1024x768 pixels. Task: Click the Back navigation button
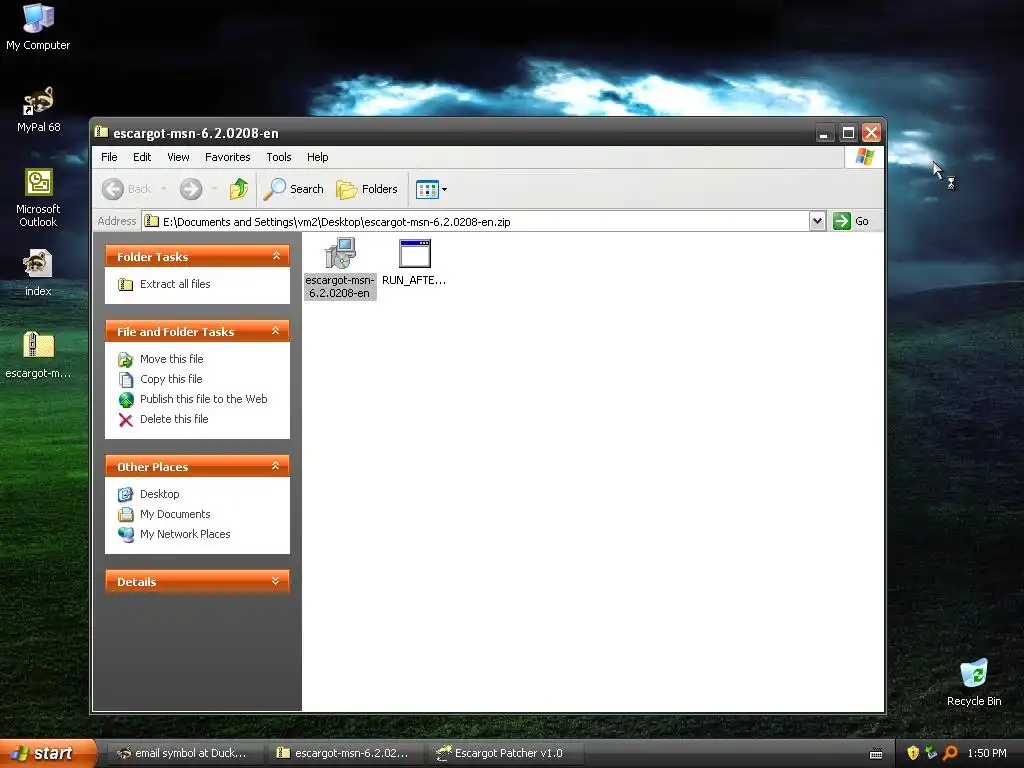coord(127,189)
